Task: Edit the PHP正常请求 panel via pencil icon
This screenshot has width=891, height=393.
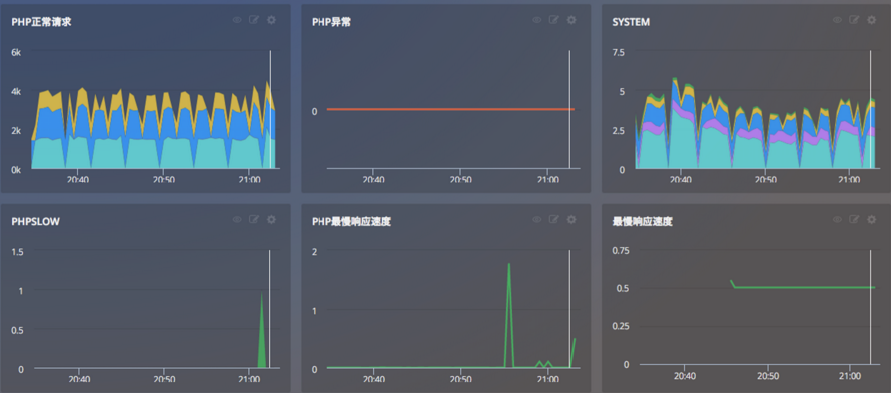Action: click(254, 20)
